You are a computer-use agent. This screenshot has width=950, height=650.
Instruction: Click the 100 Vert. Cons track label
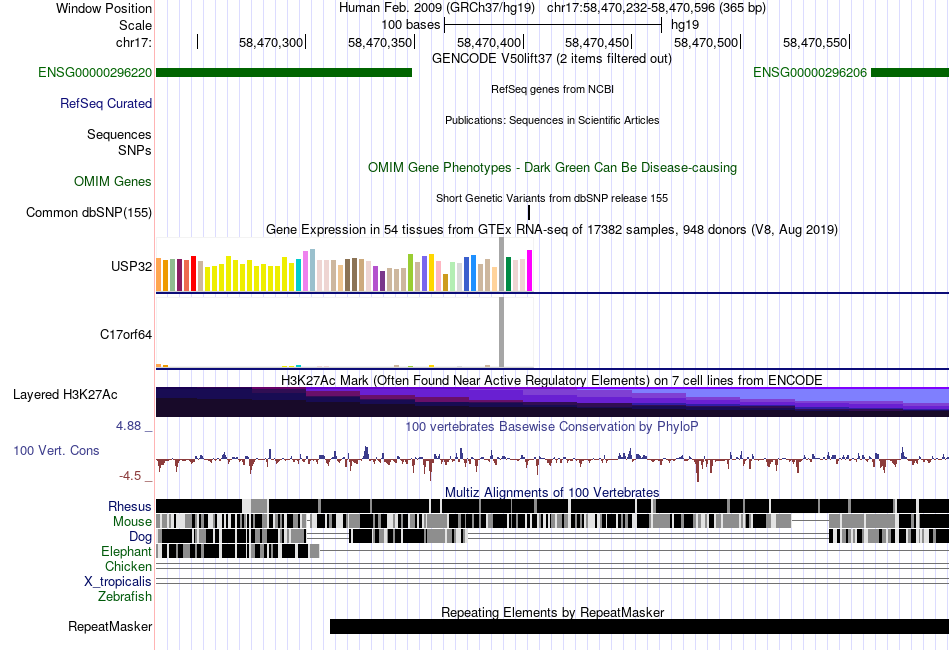coord(56,451)
